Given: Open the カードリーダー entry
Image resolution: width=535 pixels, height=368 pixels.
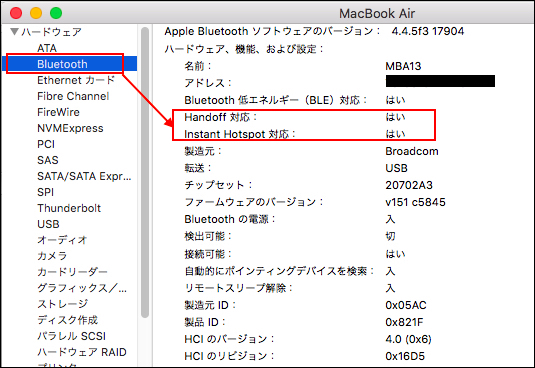Looking at the screenshot, I should pyautogui.click(x=72, y=272).
